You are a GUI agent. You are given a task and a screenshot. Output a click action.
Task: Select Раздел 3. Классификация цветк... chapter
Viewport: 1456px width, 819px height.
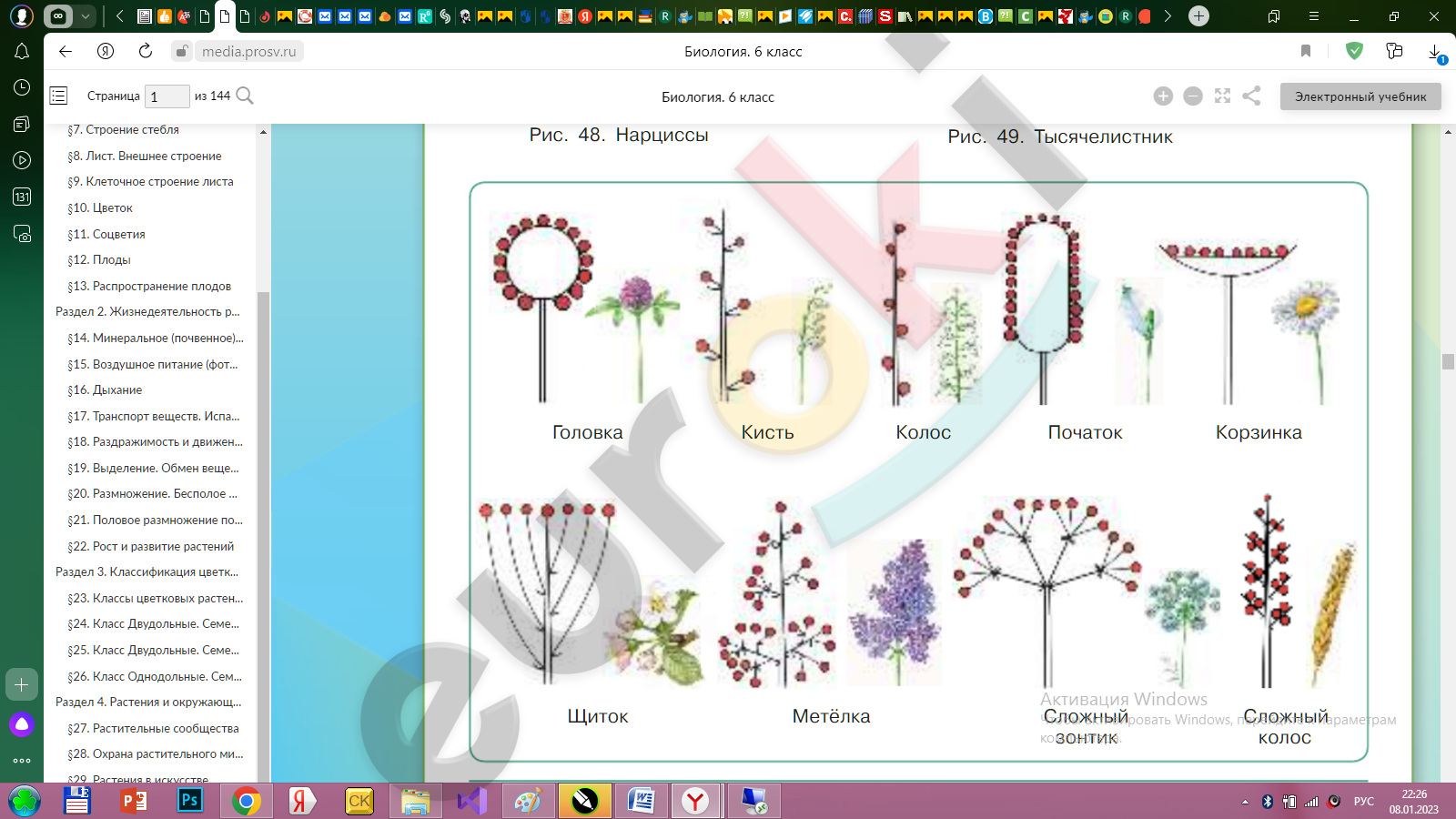coord(147,572)
